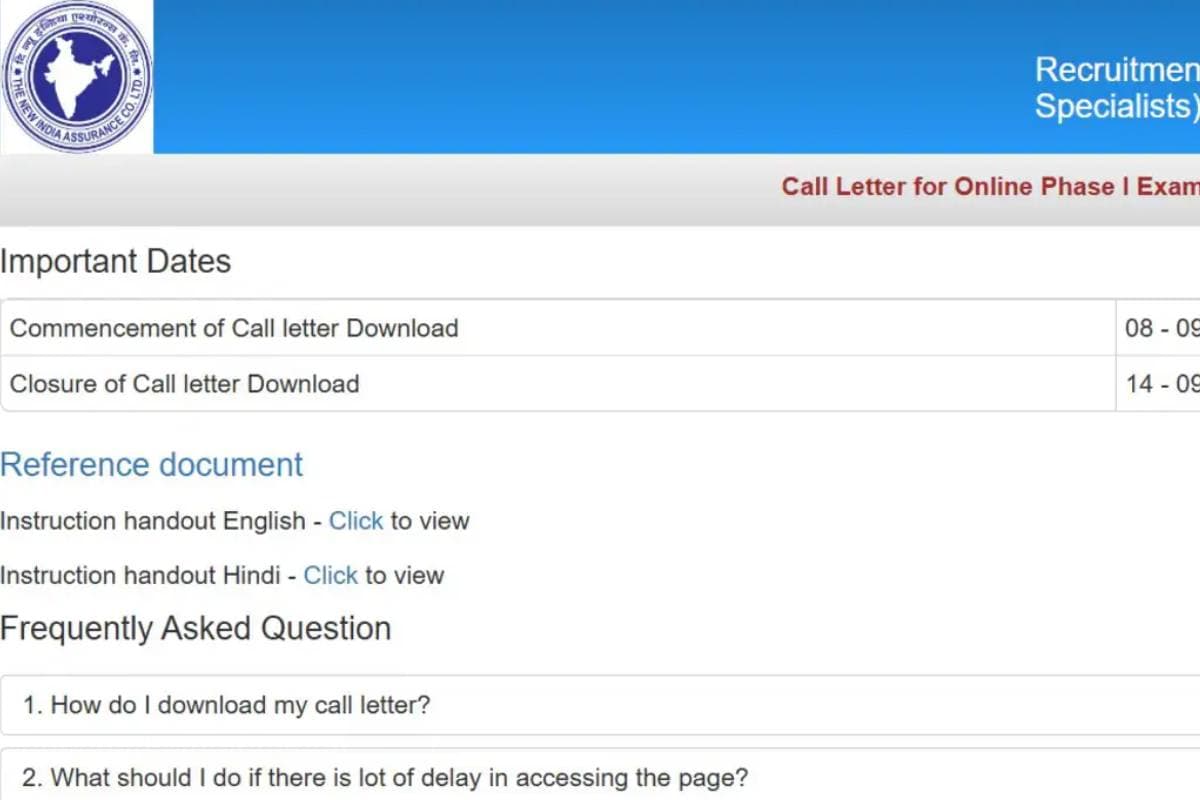The width and height of the screenshot is (1200, 800).
Task: Select the 'Closure of Call letter Download' row
Action: click(x=184, y=383)
